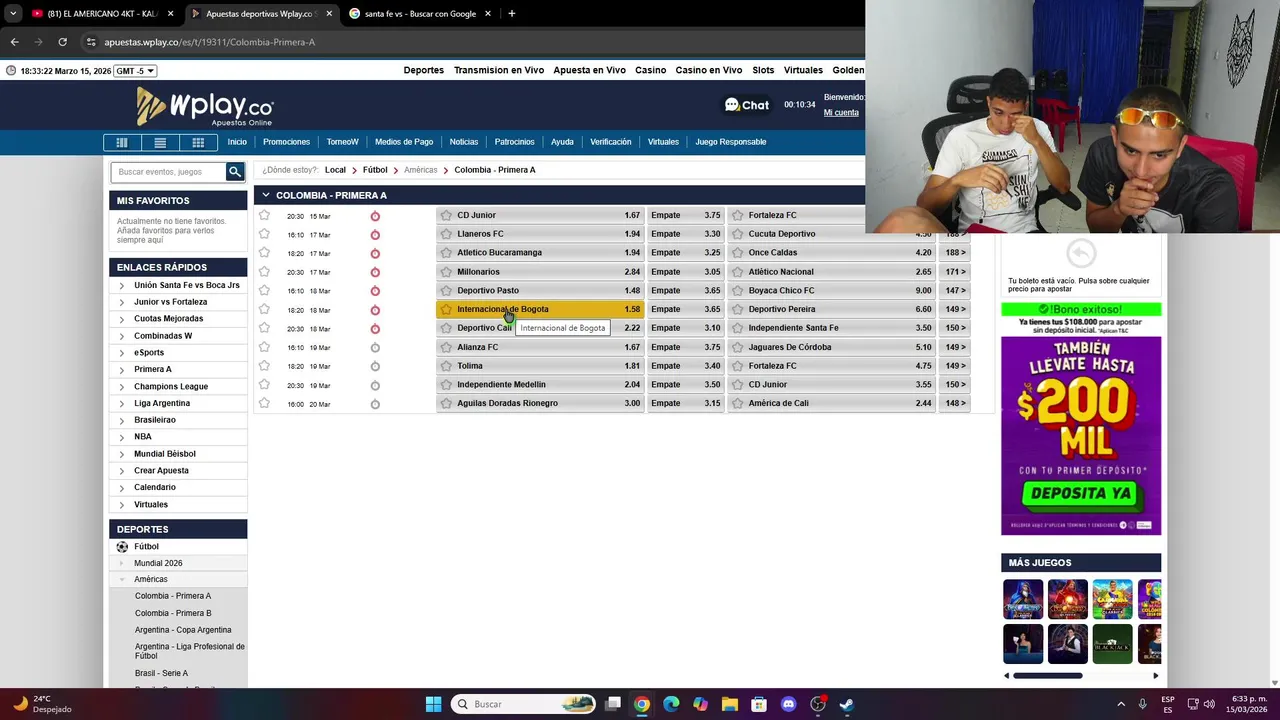Screen dimensions: 1280x720
Task: Open the Casino en Vivo top menu
Action: tap(709, 70)
